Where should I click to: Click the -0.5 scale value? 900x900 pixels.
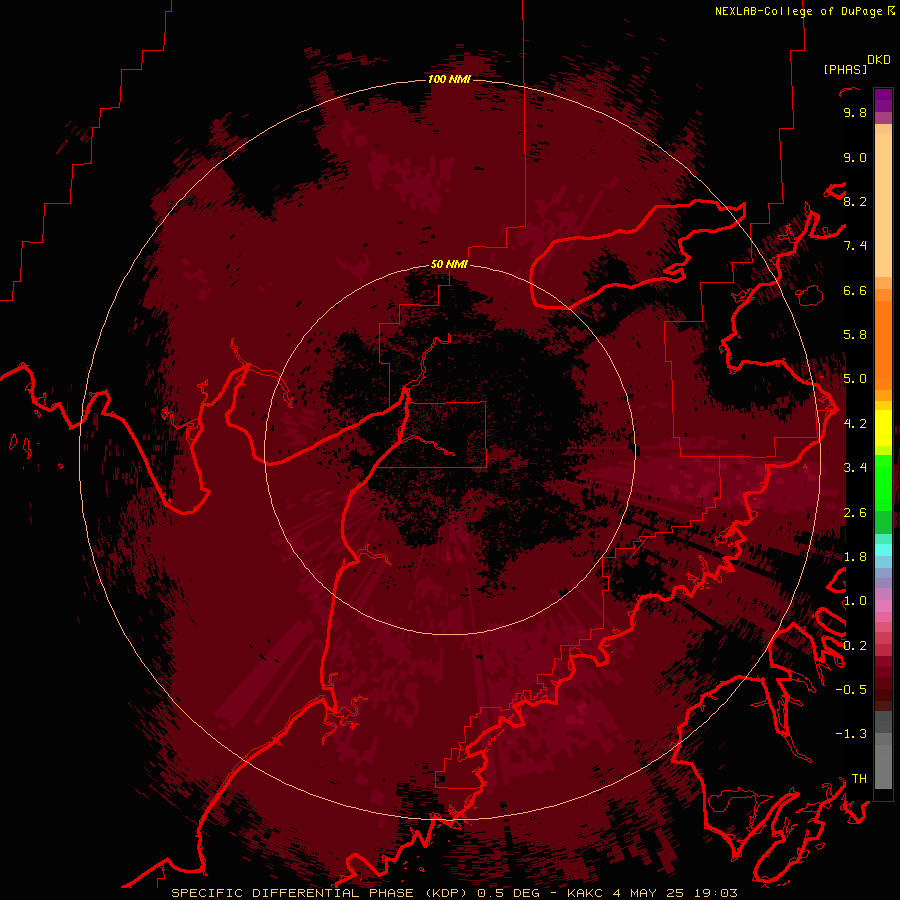[x=851, y=690]
